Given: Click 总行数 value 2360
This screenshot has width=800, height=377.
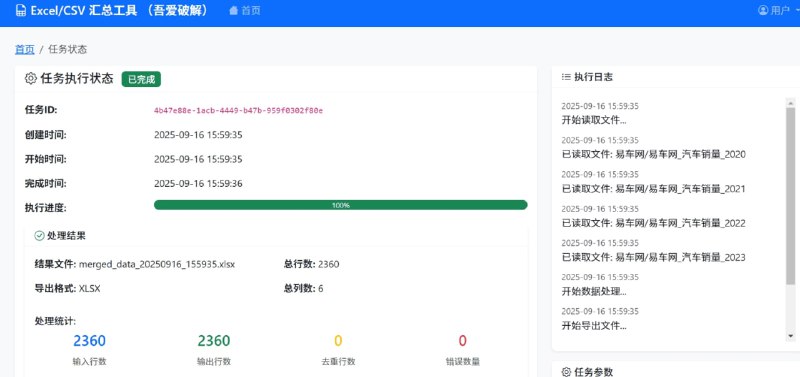Looking at the screenshot, I should tap(329, 264).
